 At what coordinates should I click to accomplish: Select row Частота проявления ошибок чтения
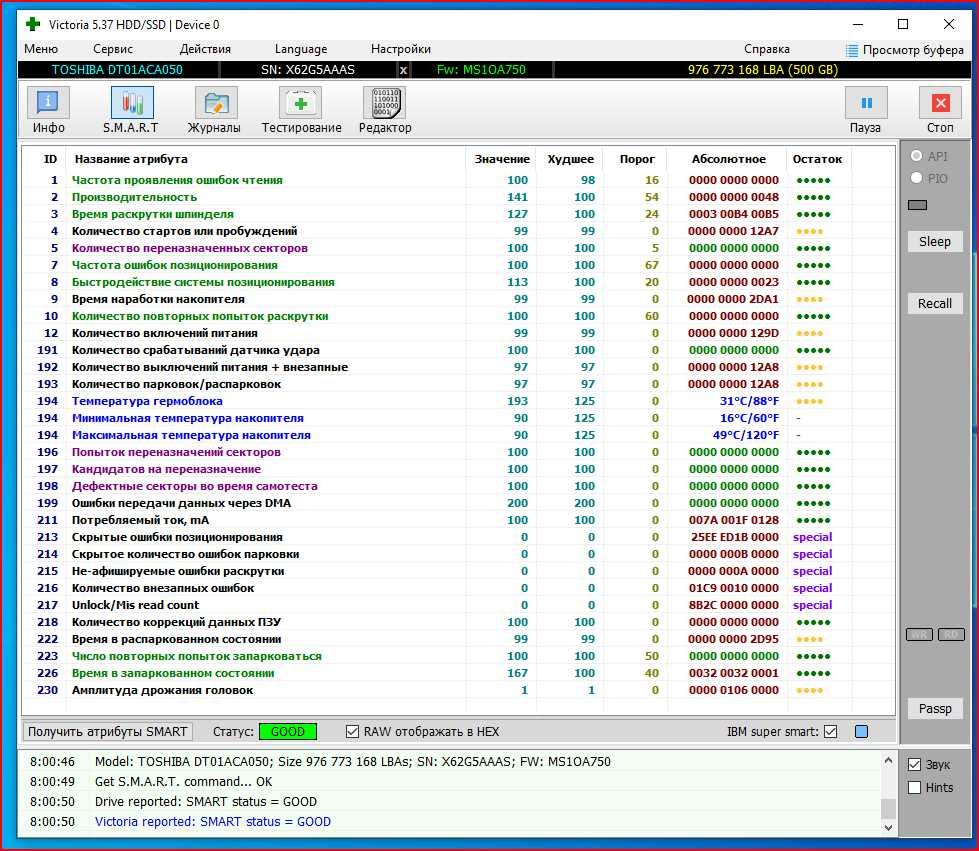(459, 180)
